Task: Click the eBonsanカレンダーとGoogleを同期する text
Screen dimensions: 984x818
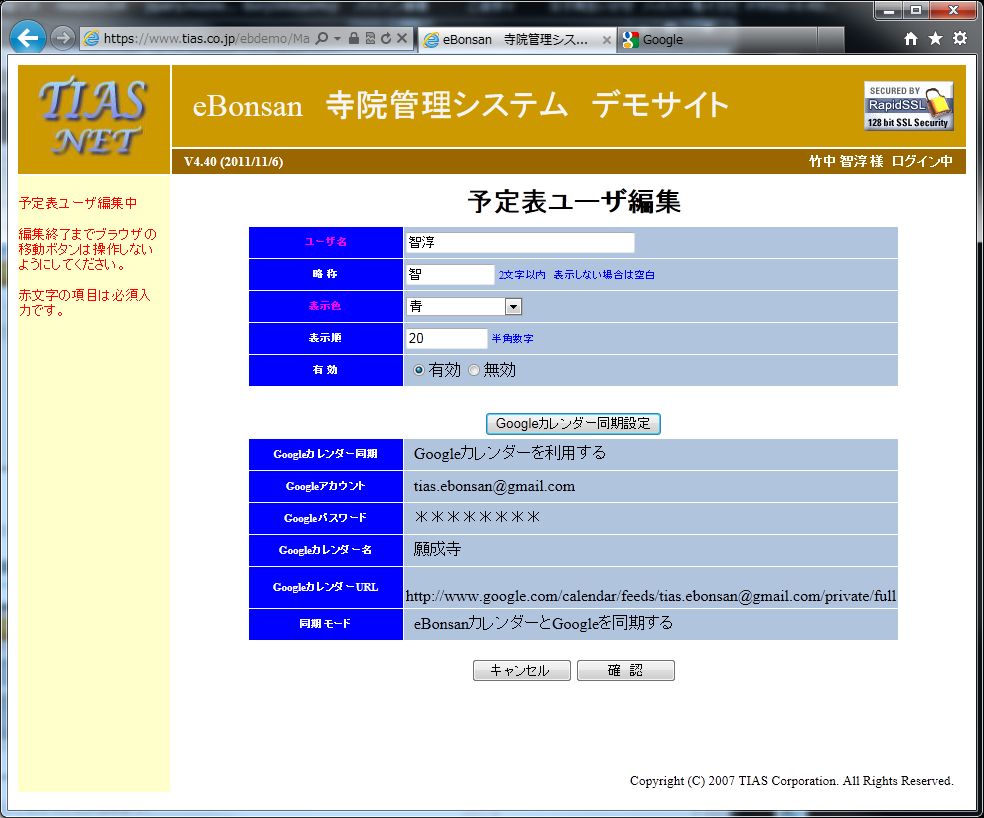Action: coord(543,623)
